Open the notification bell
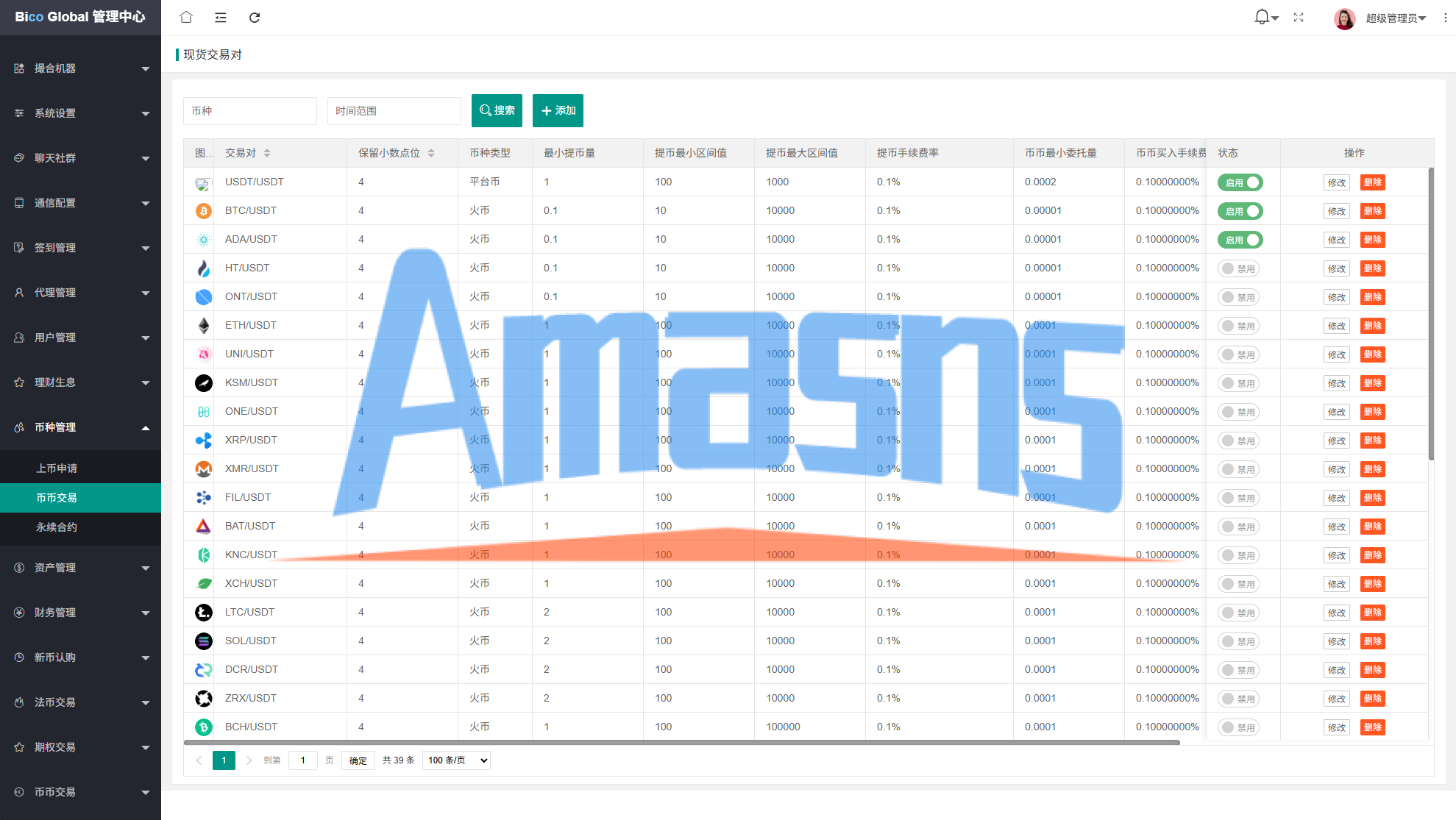Viewport: 1456px width, 820px height. click(x=1262, y=17)
